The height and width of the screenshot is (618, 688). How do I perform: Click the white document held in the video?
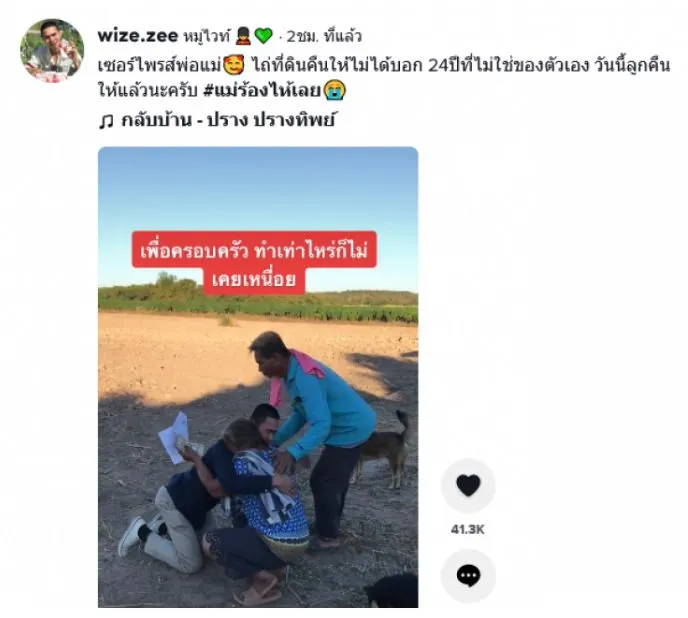tap(174, 438)
